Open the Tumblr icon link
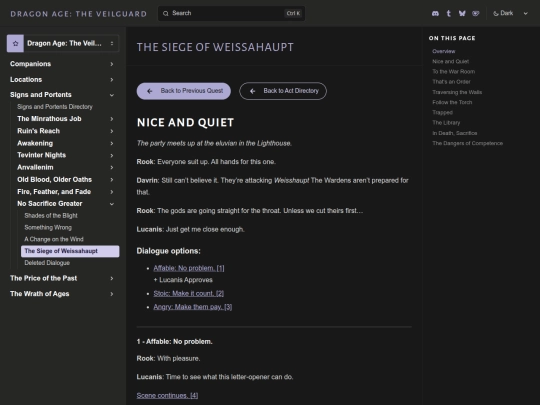Image resolution: width=540 pixels, height=405 pixels. tap(448, 13)
